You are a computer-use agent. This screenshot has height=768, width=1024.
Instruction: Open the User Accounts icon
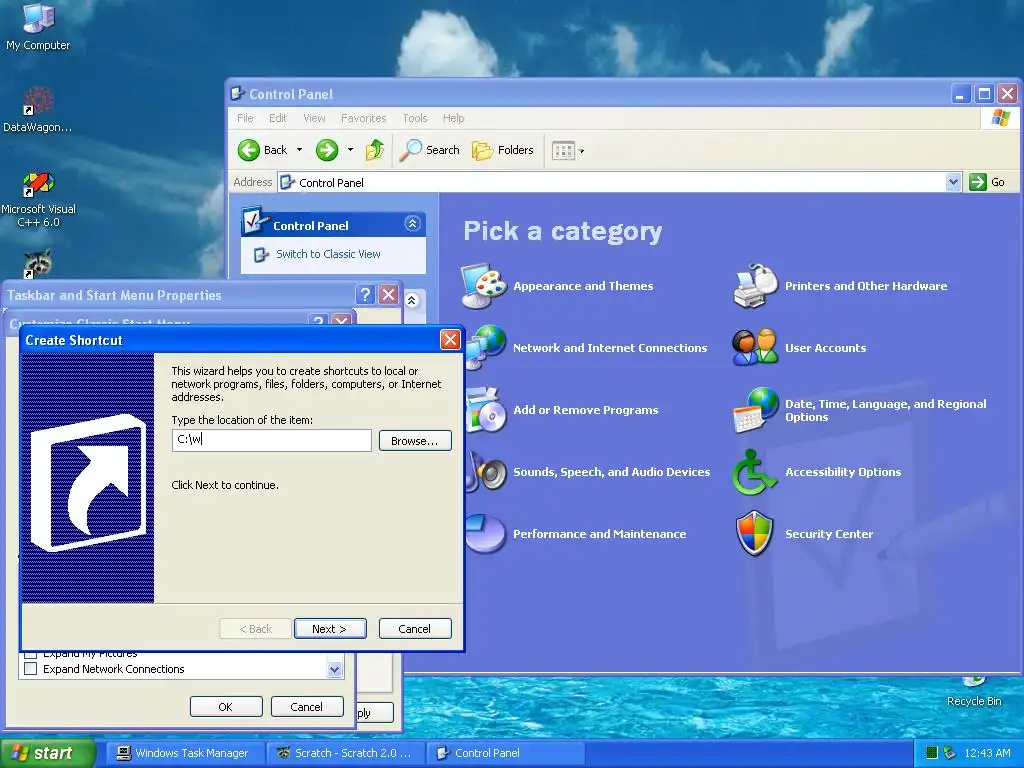(755, 347)
